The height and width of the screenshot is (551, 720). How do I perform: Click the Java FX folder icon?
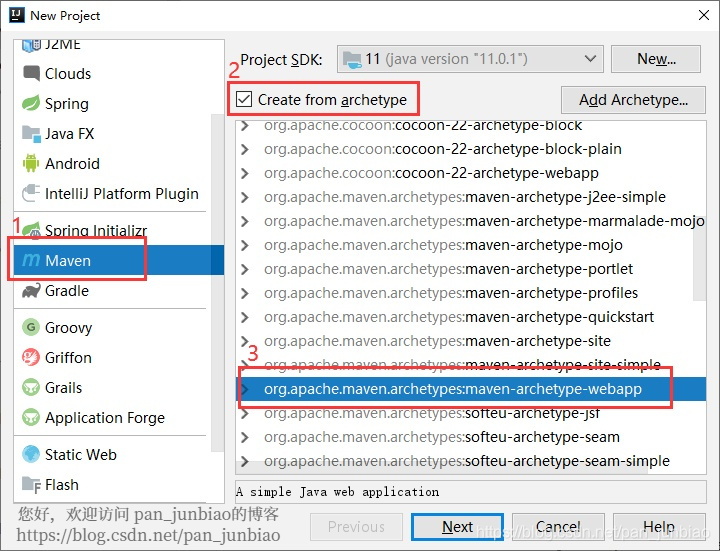[31, 134]
